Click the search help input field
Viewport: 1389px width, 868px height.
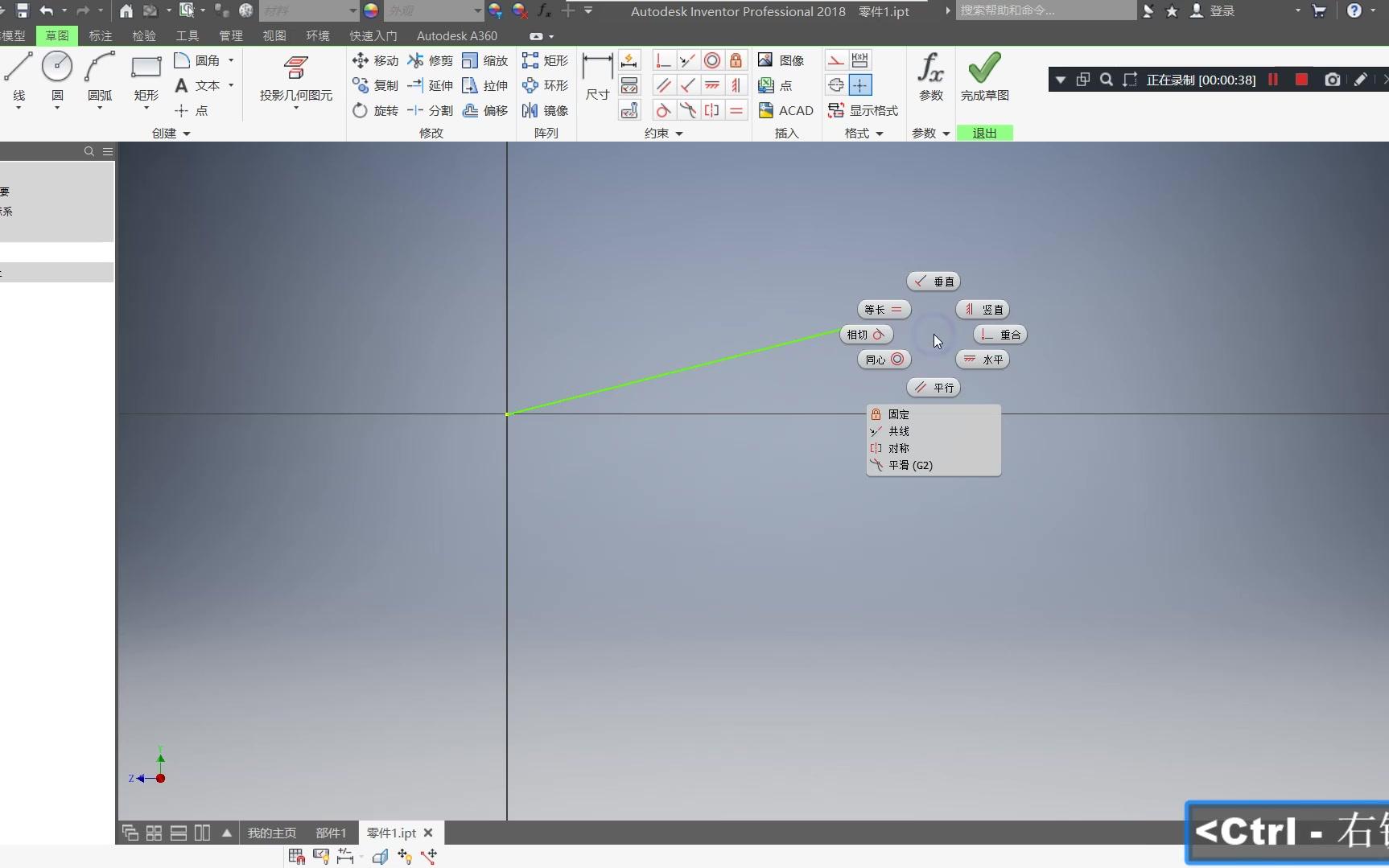point(1045,10)
